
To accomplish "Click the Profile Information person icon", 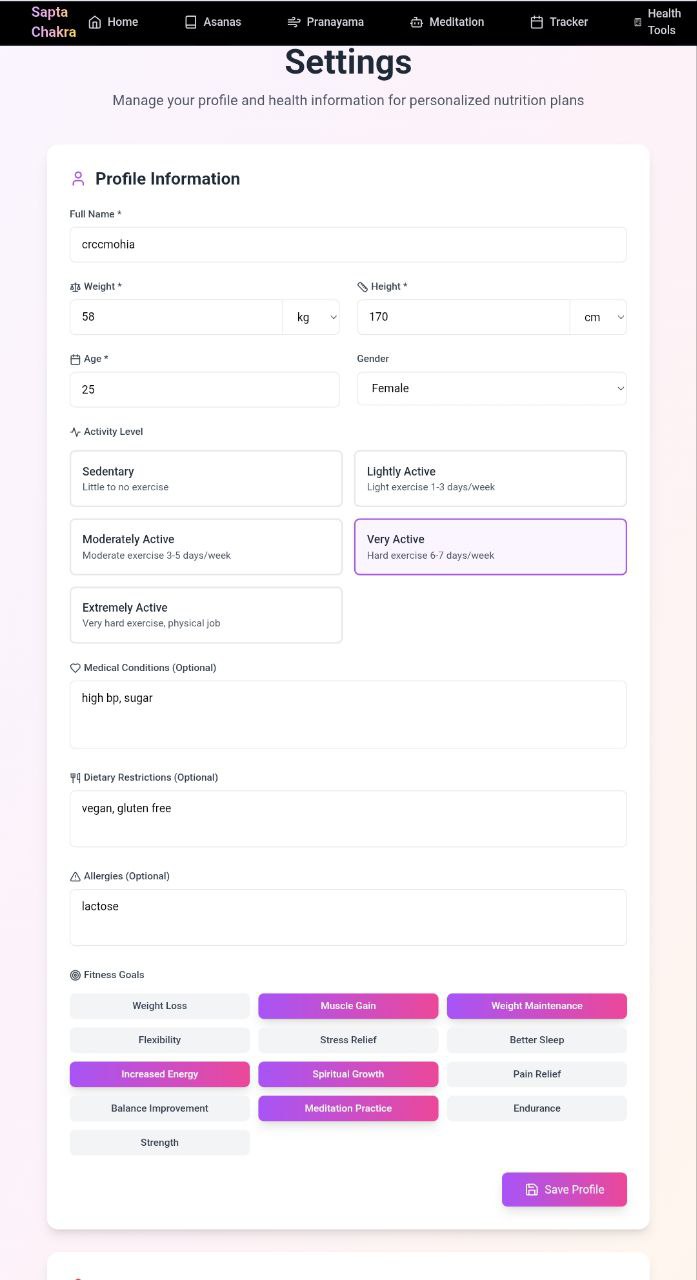I will pos(78,179).
